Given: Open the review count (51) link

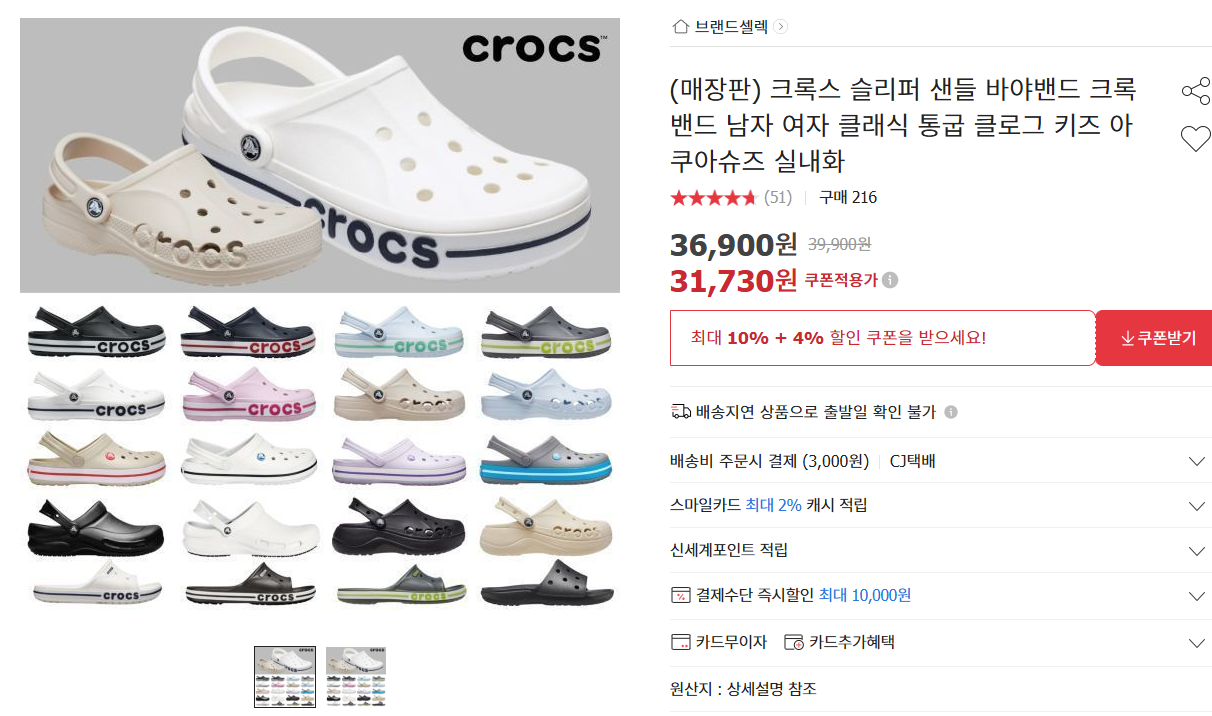Looking at the screenshot, I should [x=778, y=197].
